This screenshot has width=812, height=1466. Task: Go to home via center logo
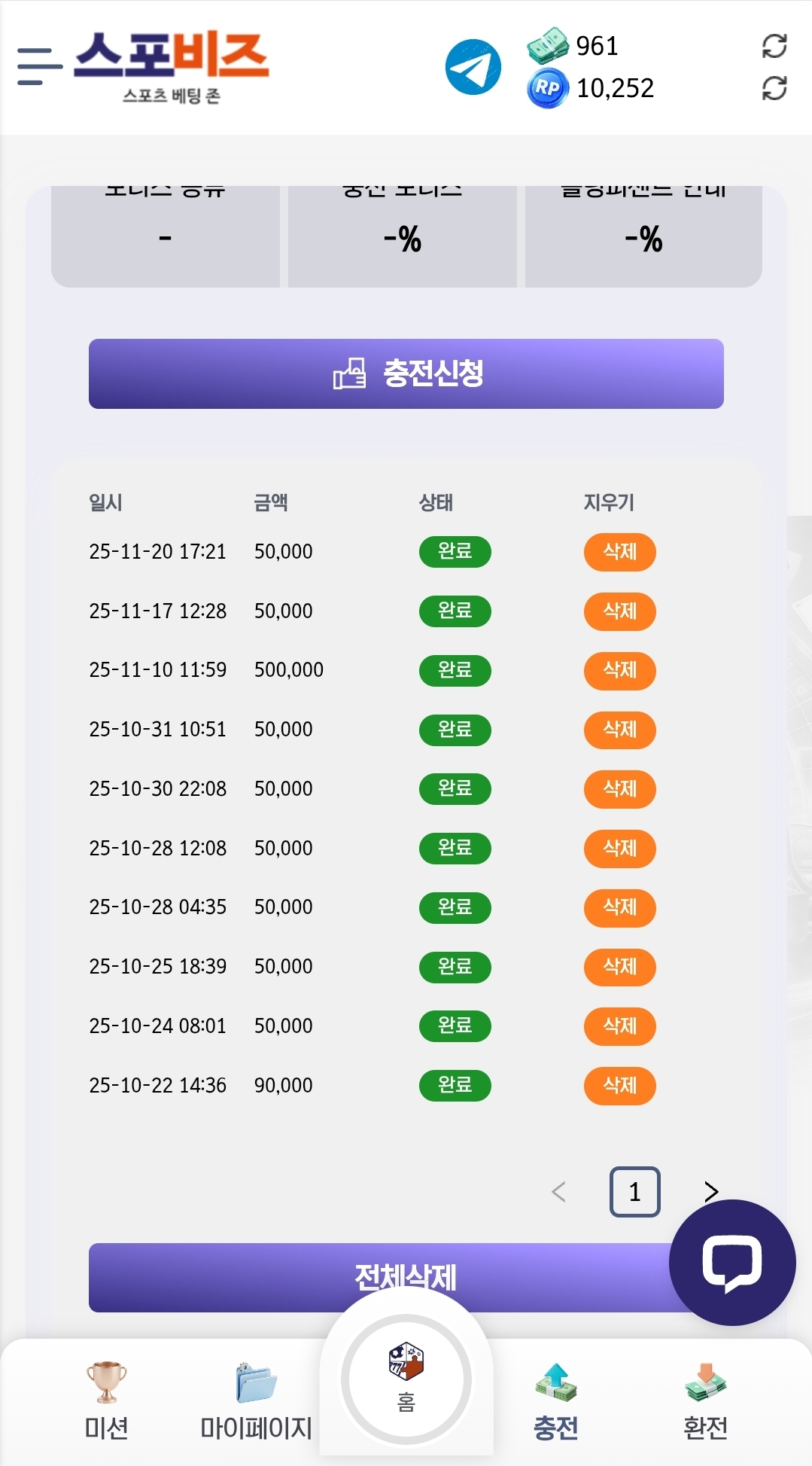(x=406, y=1379)
